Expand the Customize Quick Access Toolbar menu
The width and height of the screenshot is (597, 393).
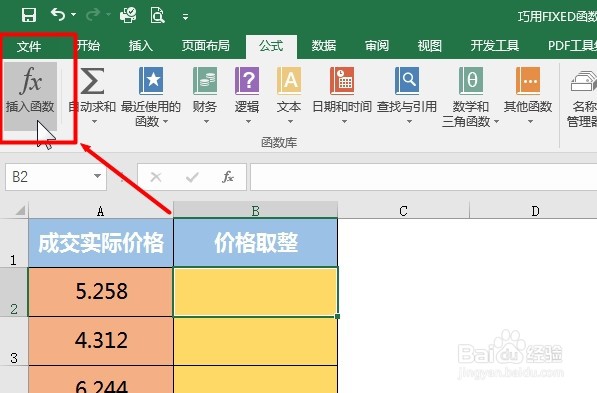(185, 17)
